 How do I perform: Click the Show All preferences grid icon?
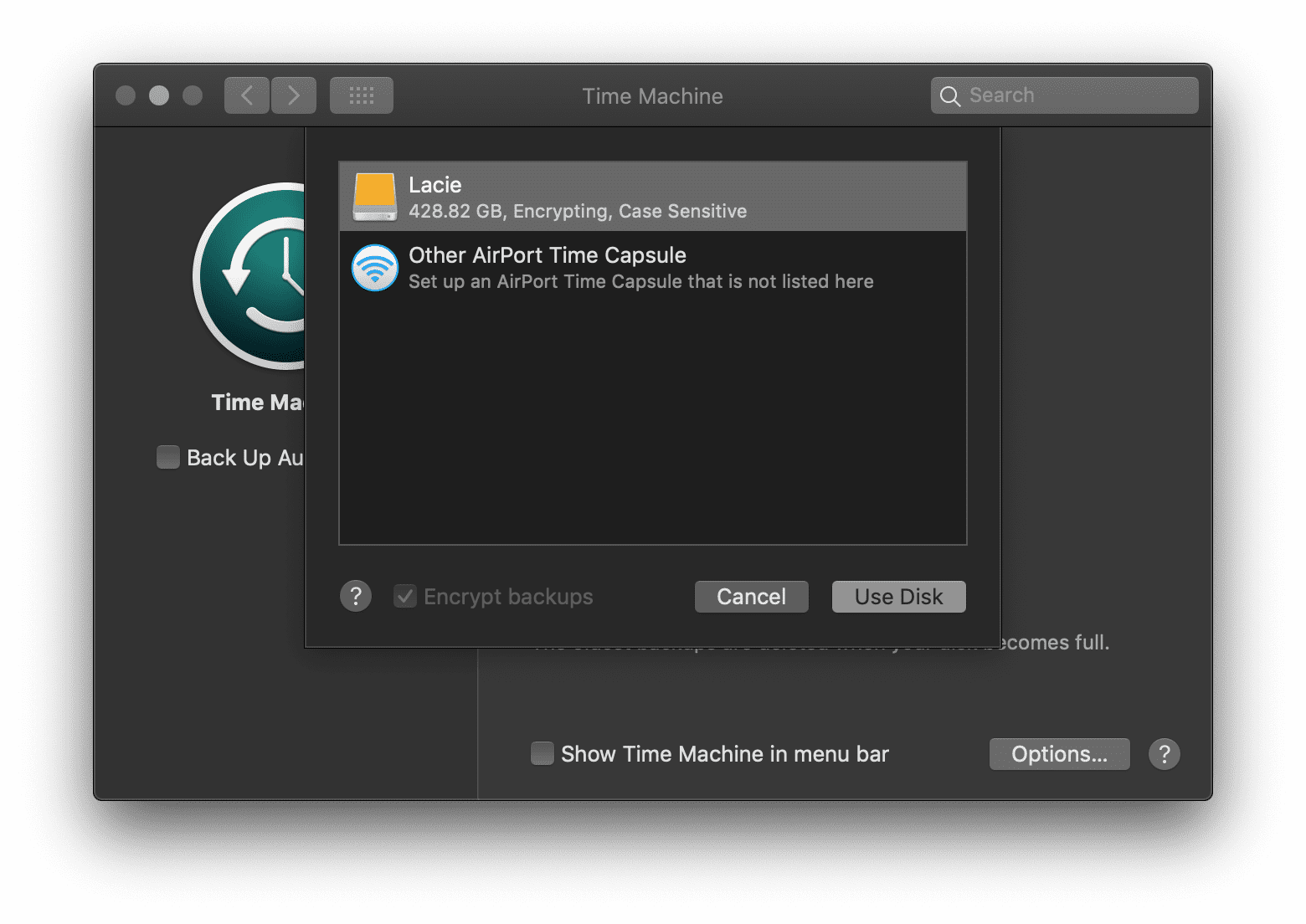(361, 95)
